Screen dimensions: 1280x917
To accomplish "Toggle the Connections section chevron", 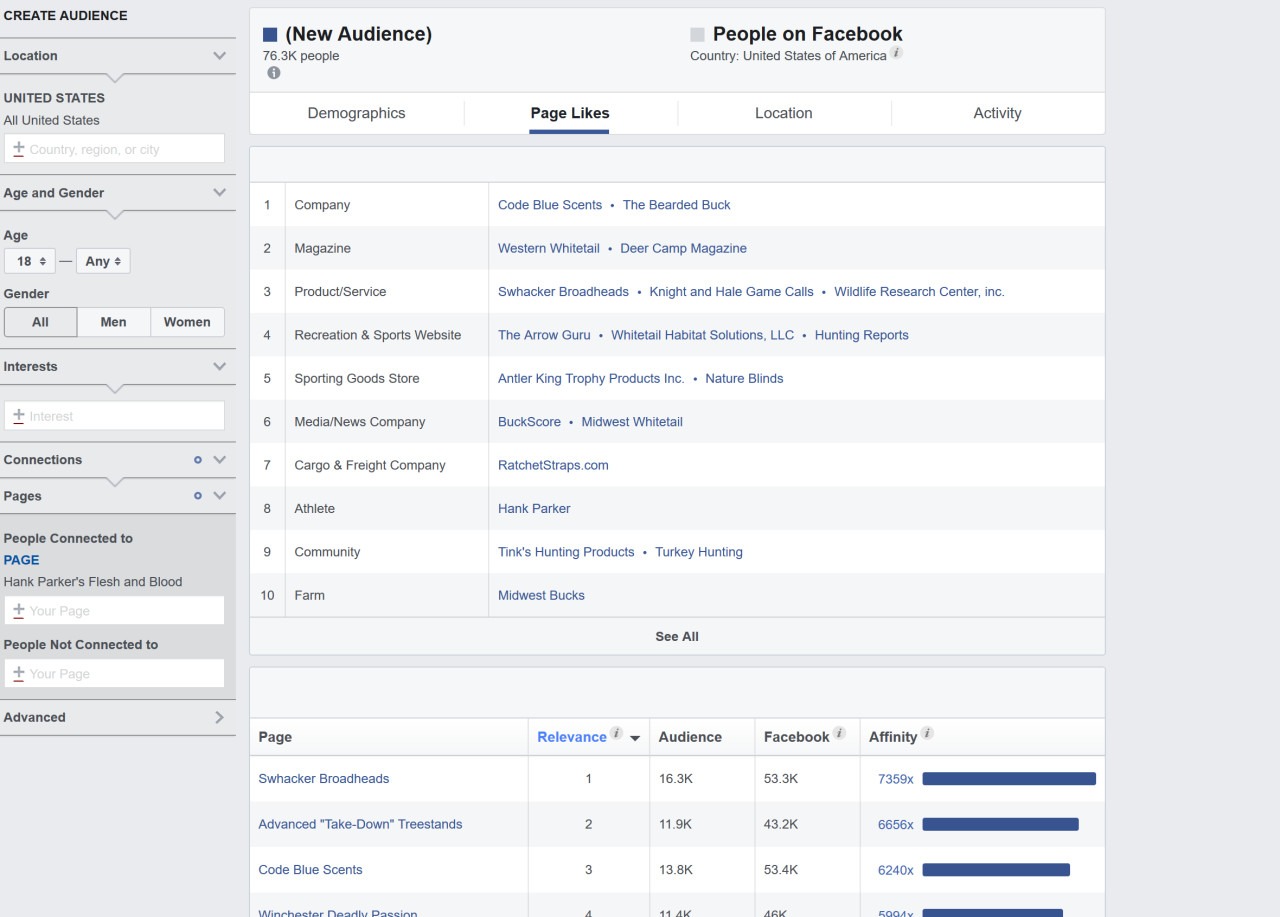I will tap(220, 460).
